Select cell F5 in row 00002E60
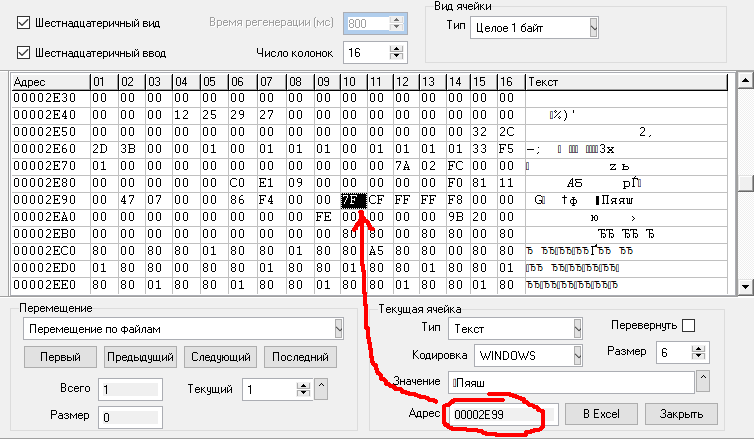754x439 pixels. 511,149
